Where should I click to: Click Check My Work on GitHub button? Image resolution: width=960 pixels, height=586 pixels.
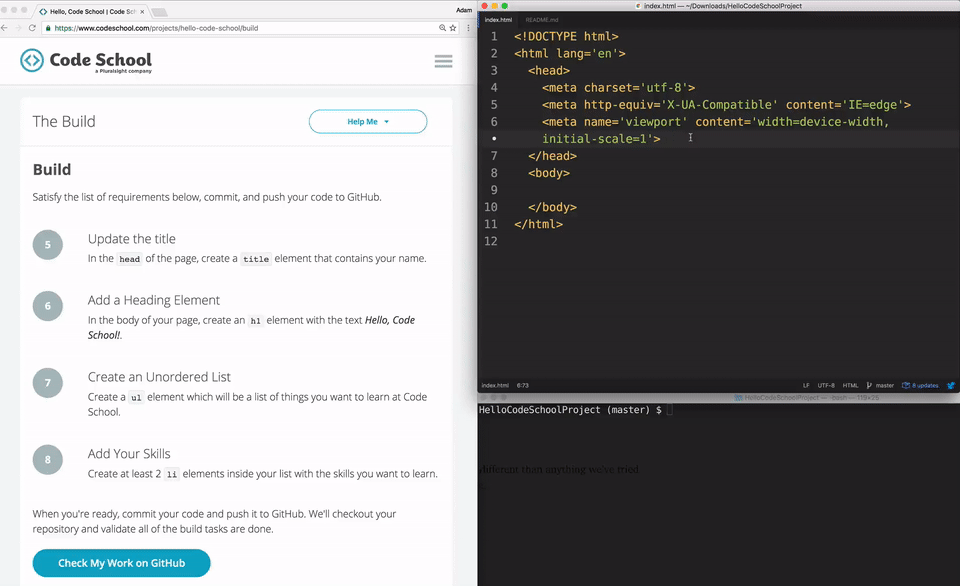pyautogui.click(x=121, y=563)
